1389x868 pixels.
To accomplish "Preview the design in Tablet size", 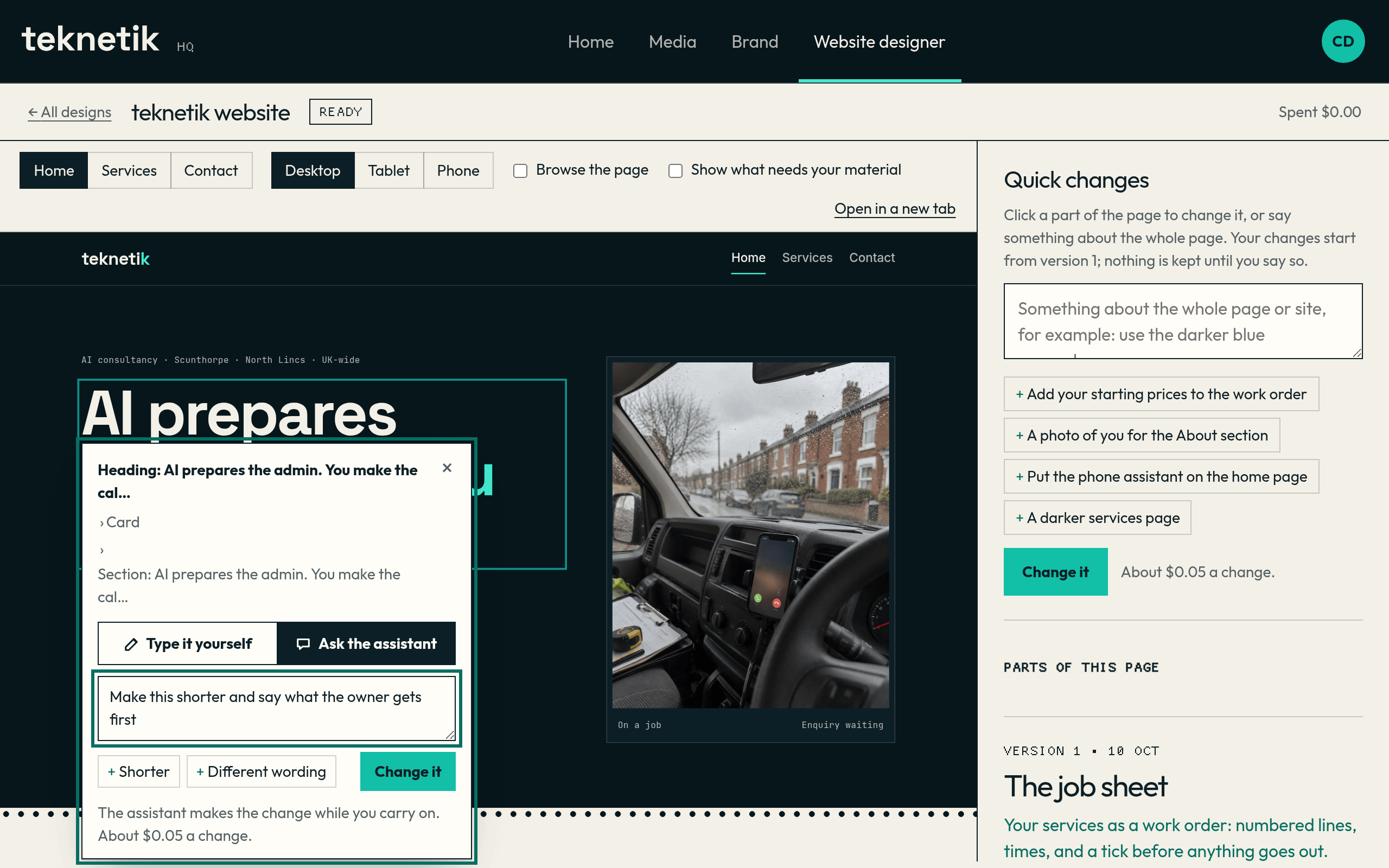I will [388, 170].
